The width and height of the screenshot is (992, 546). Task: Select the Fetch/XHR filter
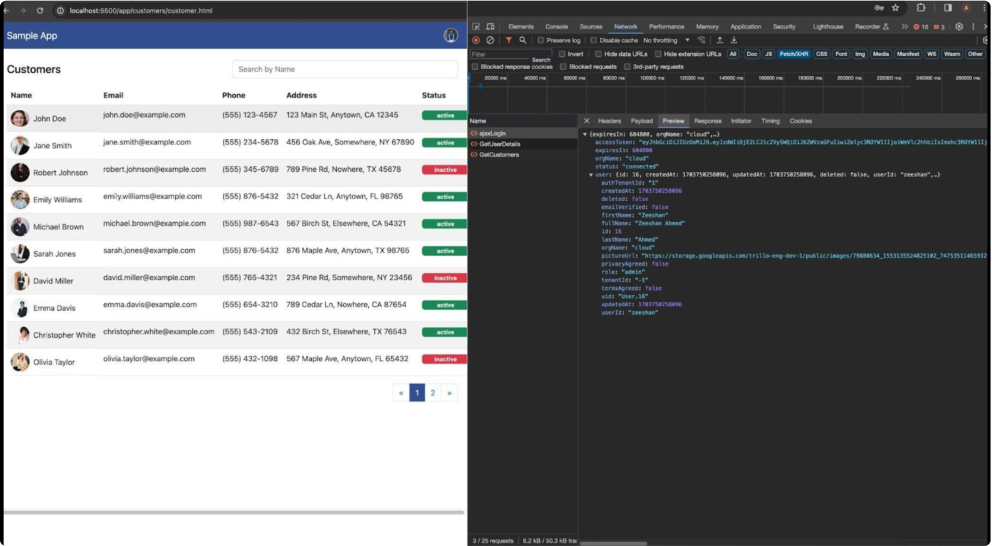794,54
